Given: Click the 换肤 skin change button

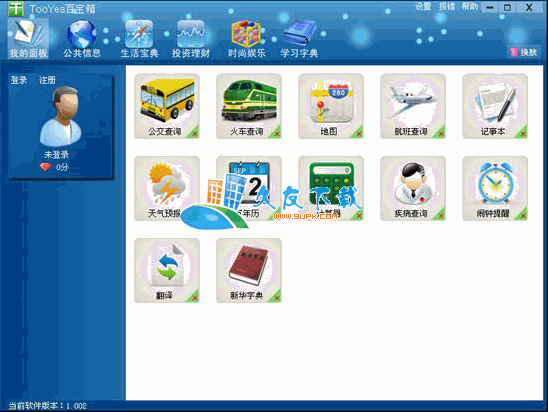Looking at the screenshot, I should pyautogui.click(x=524, y=52).
